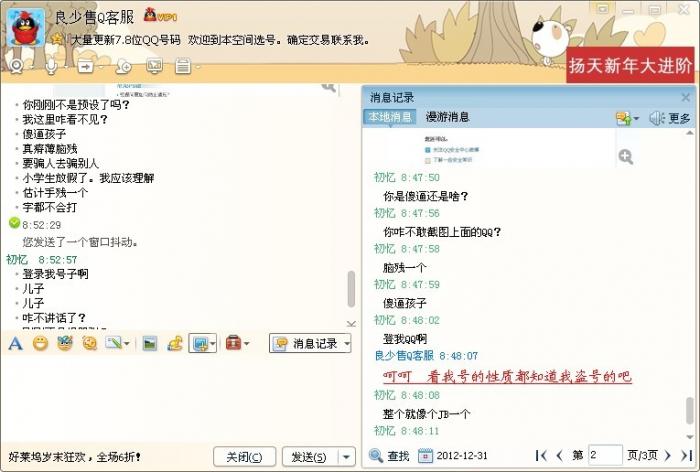Expand the export records dropdown arrow

pyautogui.click(x=636, y=118)
